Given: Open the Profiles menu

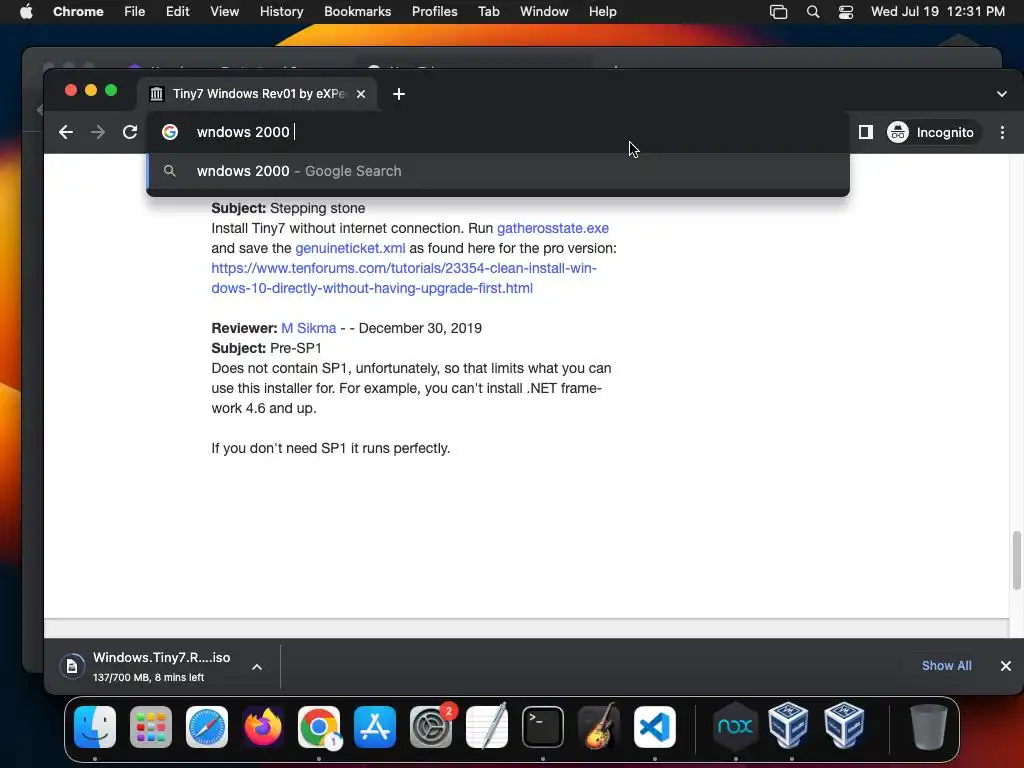Looking at the screenshot, I should 434,12.
